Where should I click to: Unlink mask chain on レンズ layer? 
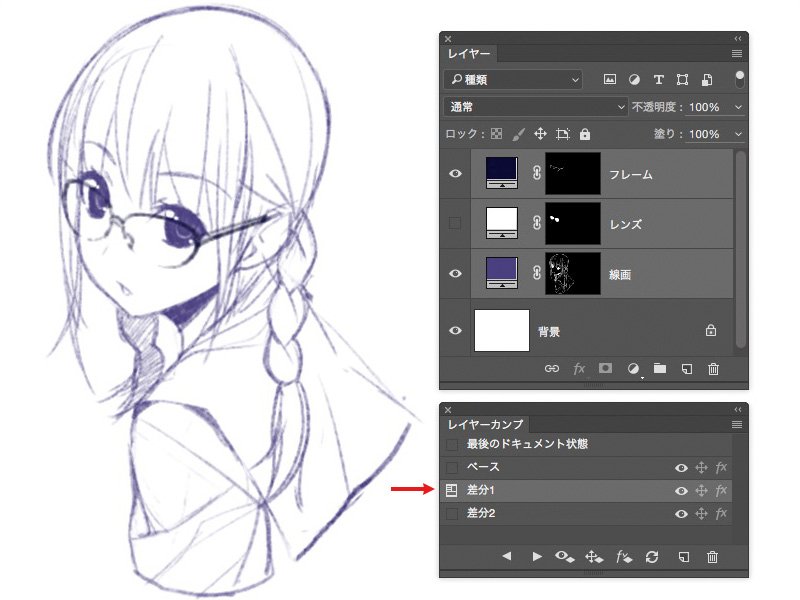pos(537,223)
